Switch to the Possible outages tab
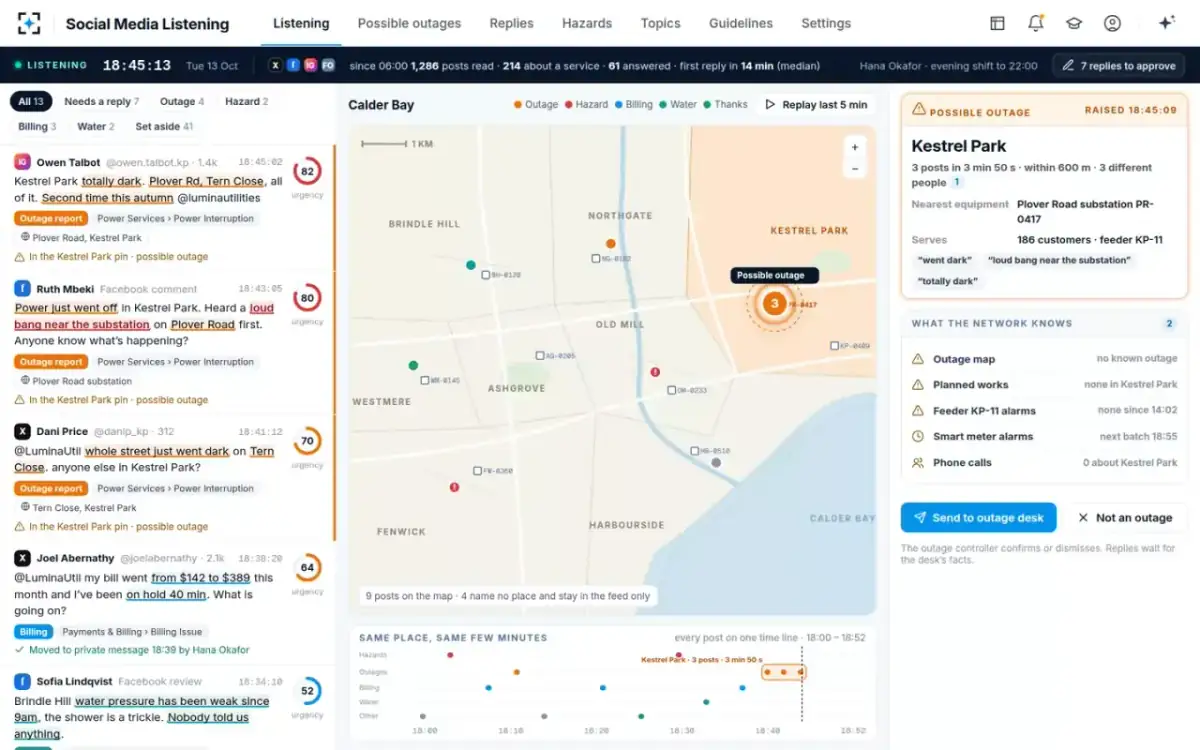The height and width of the screenshot is (750, 1200). pyautogui.click(x=409, y=23)
